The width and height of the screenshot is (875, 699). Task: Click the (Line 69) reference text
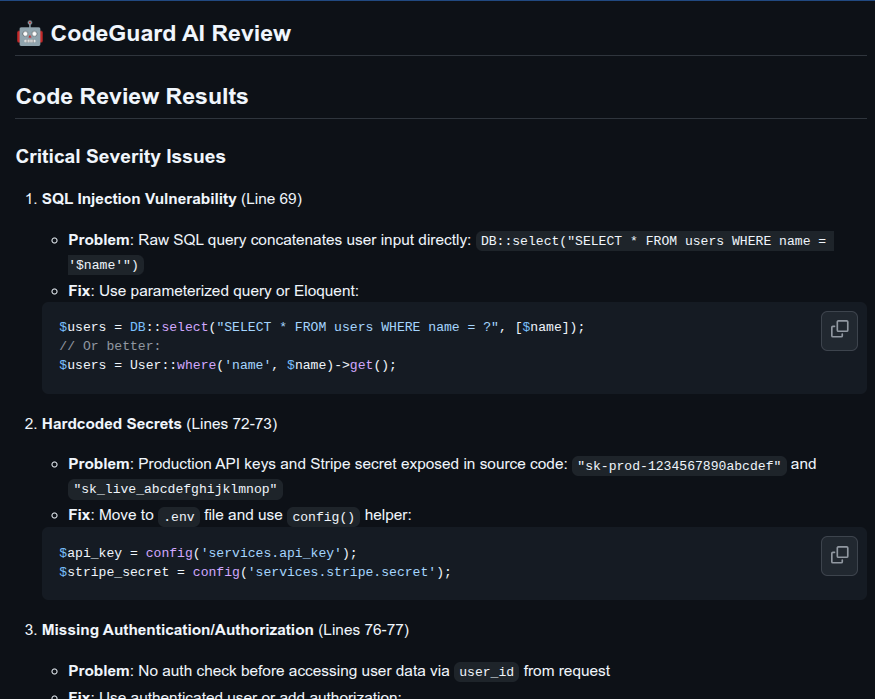coord(272,199)
